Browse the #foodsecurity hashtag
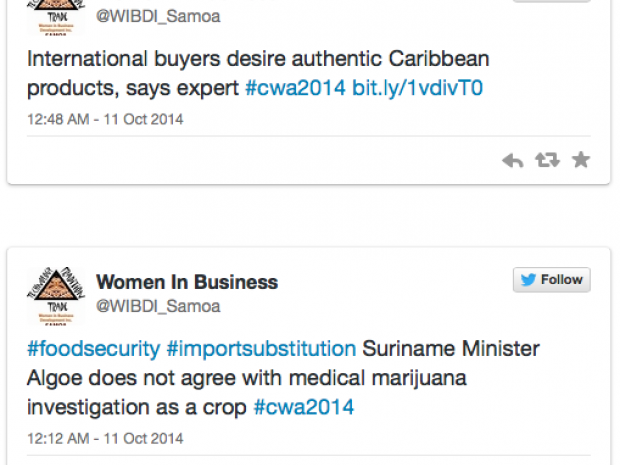 [x=93, y=349]
